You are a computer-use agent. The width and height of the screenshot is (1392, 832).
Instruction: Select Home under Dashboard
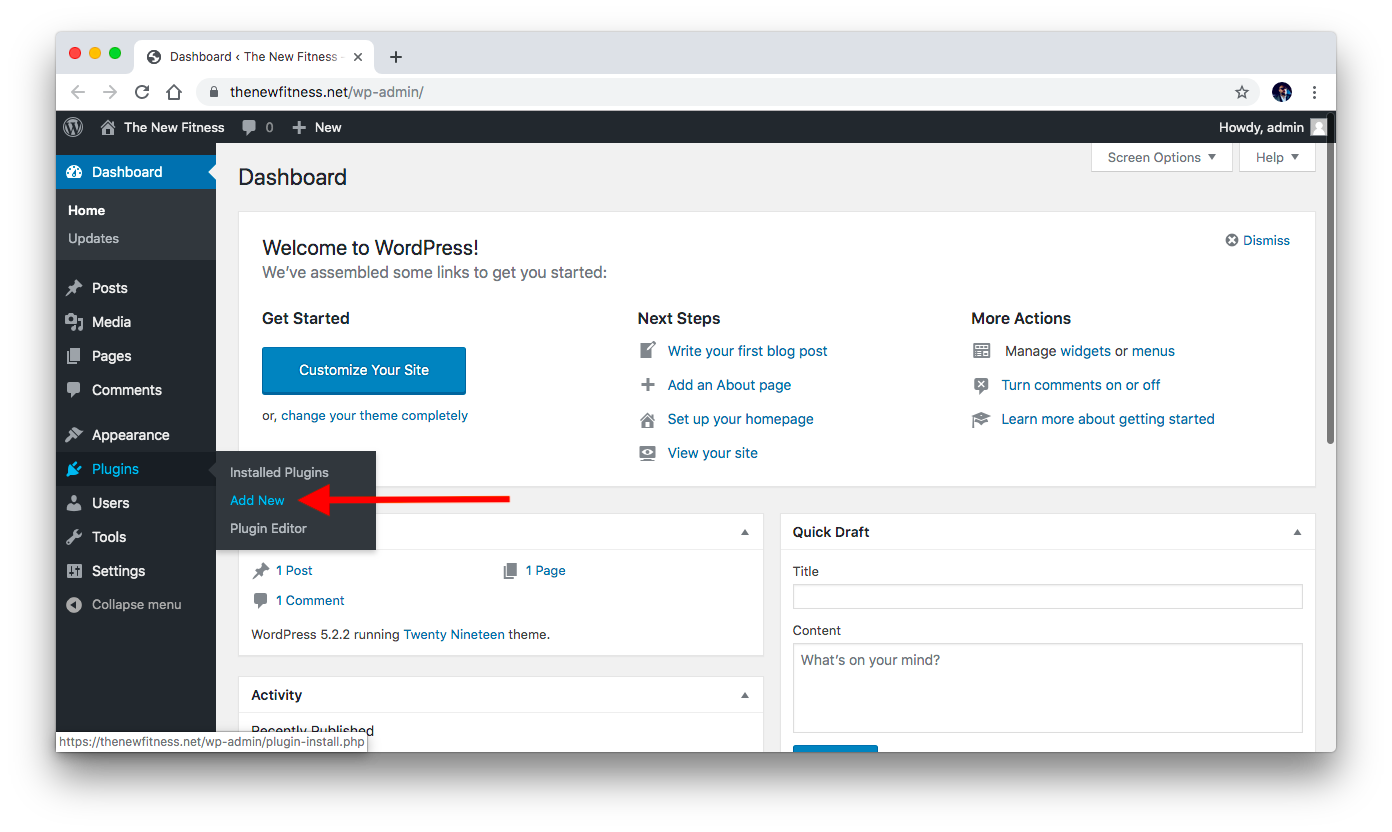(86, 210)
